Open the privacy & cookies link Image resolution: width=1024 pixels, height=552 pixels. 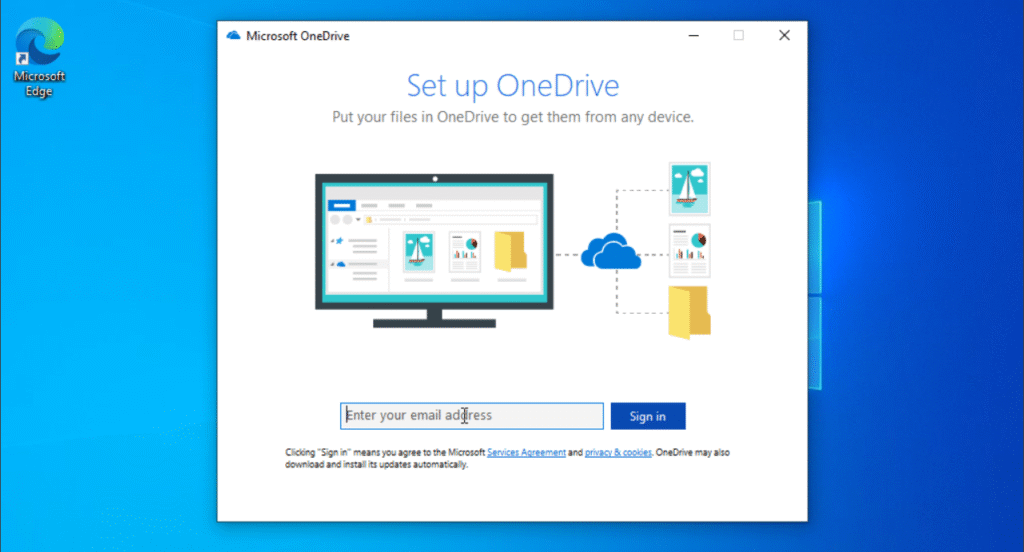pos(618,452)
